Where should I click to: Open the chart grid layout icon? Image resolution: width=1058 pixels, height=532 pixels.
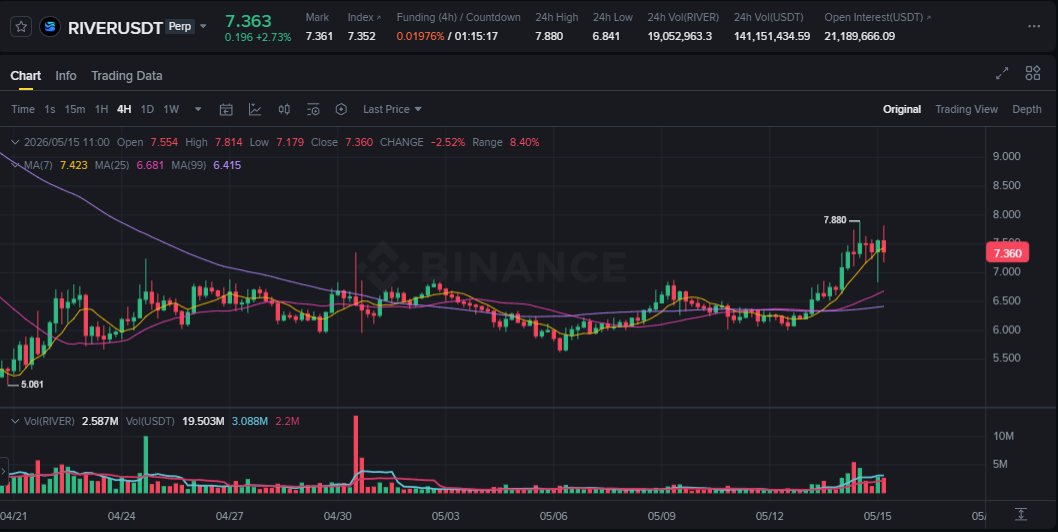[x=1032, y=73]
